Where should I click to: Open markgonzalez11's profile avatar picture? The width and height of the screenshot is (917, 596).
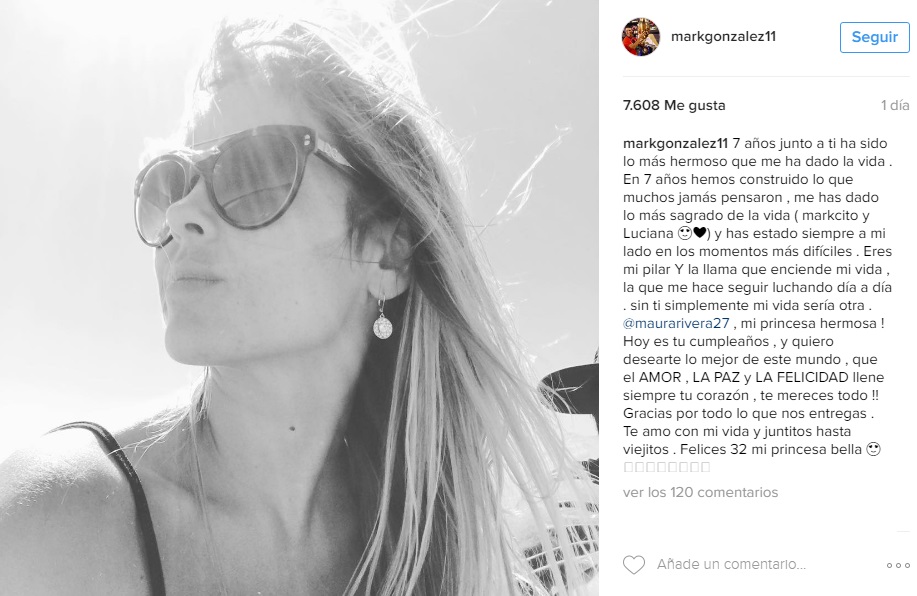click(640, 37)
